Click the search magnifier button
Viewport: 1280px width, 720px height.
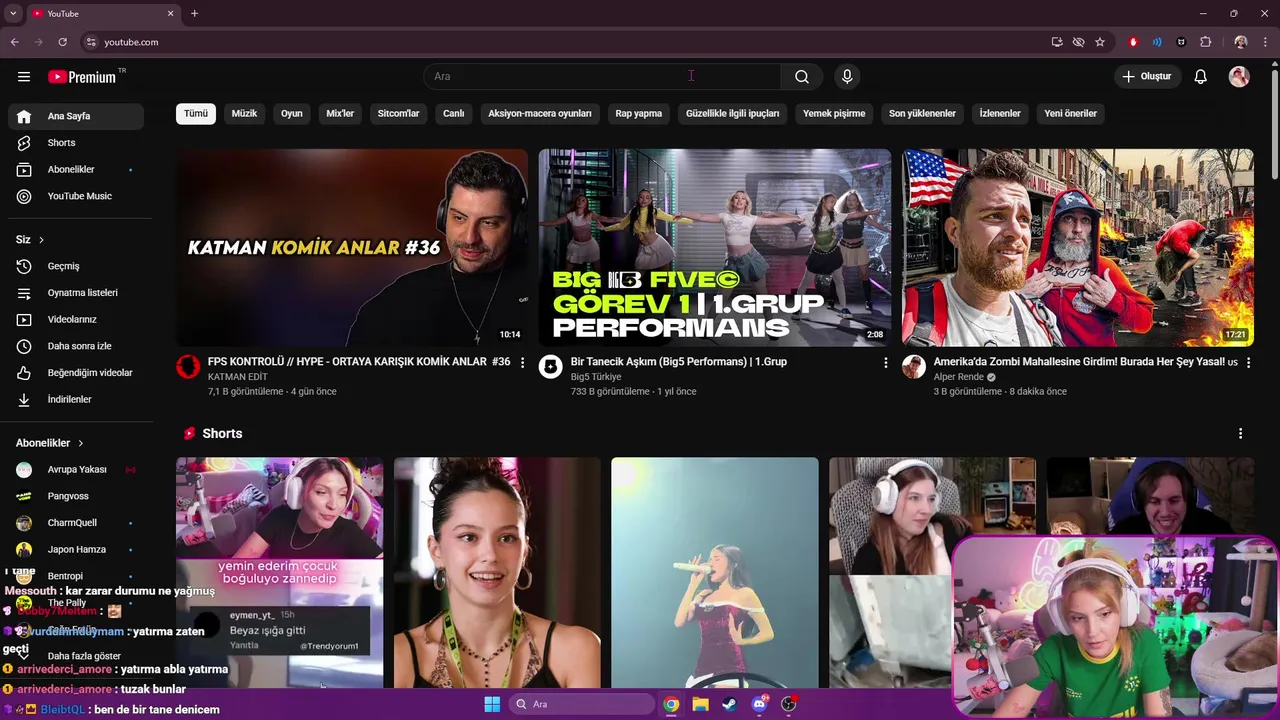coord(802,77)
